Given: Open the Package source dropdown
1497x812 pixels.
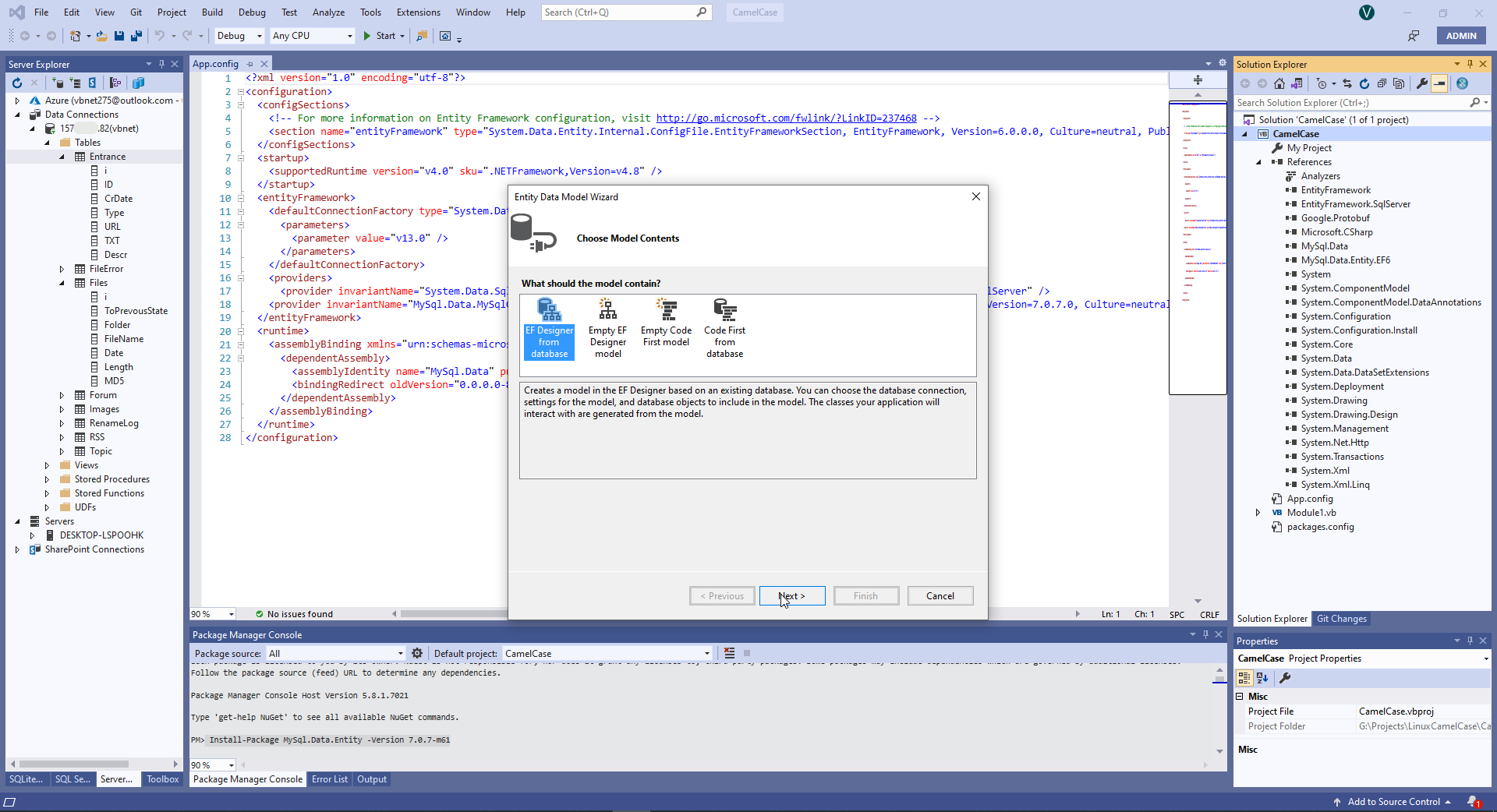Looking at the screenshot, I should (x=336, y=654).
